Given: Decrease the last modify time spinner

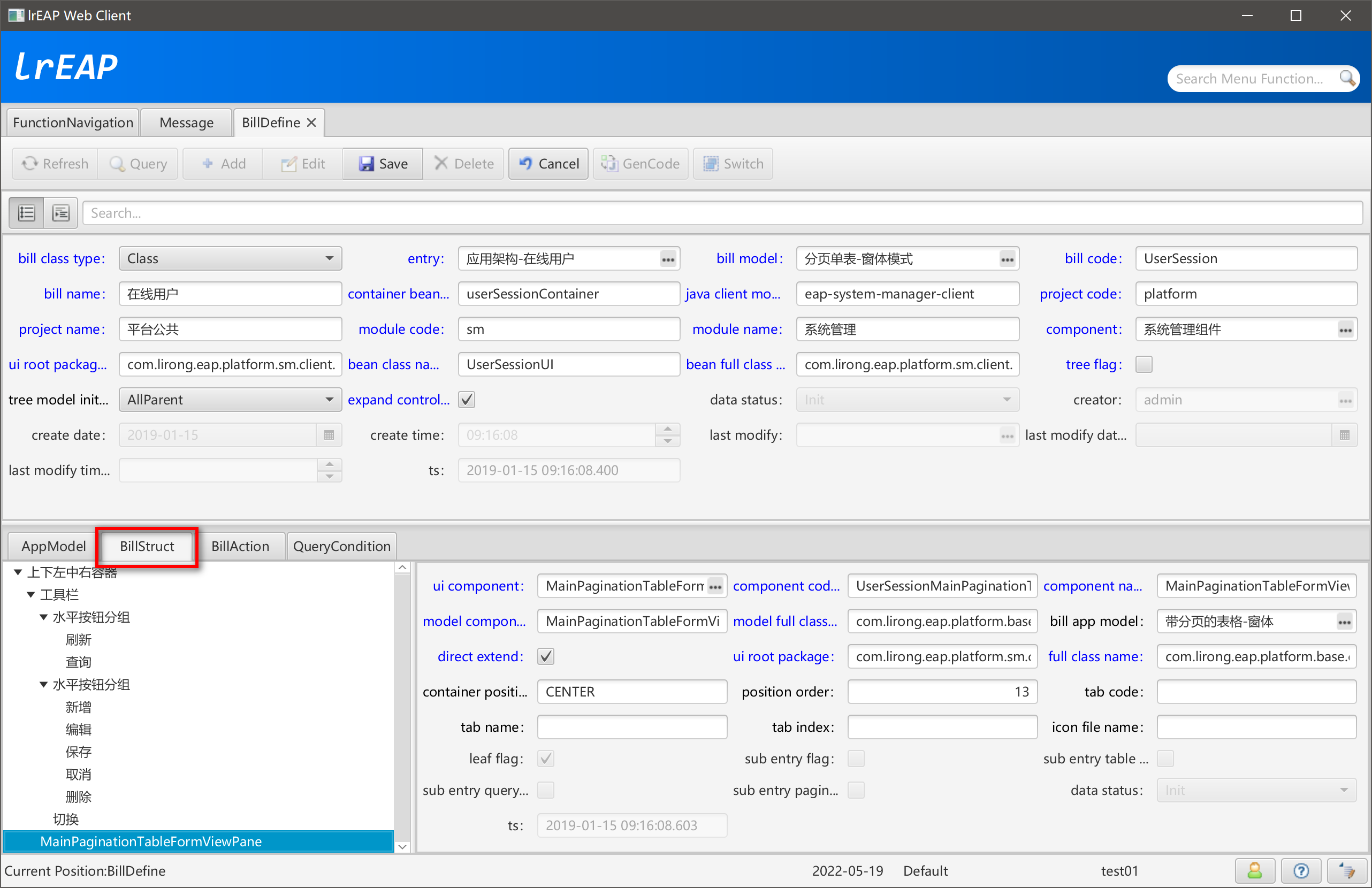Looking at the screenshot, I should [x=329, y=477].
